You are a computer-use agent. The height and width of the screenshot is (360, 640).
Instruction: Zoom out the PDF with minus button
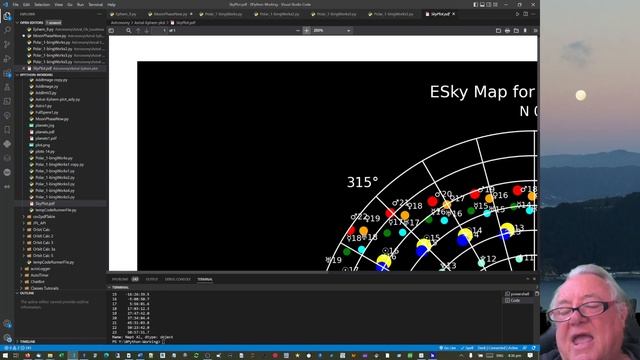(x=298, y=31)
